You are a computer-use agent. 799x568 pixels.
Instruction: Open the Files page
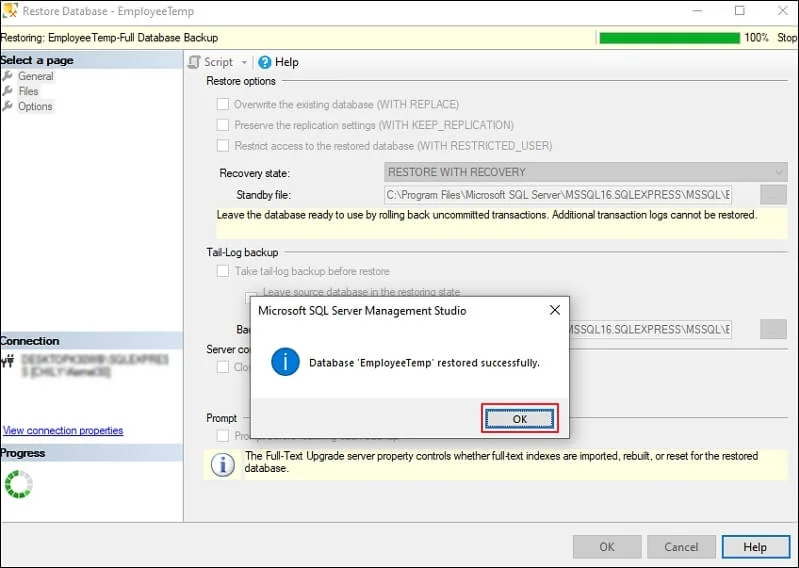(x=28, y=91)
